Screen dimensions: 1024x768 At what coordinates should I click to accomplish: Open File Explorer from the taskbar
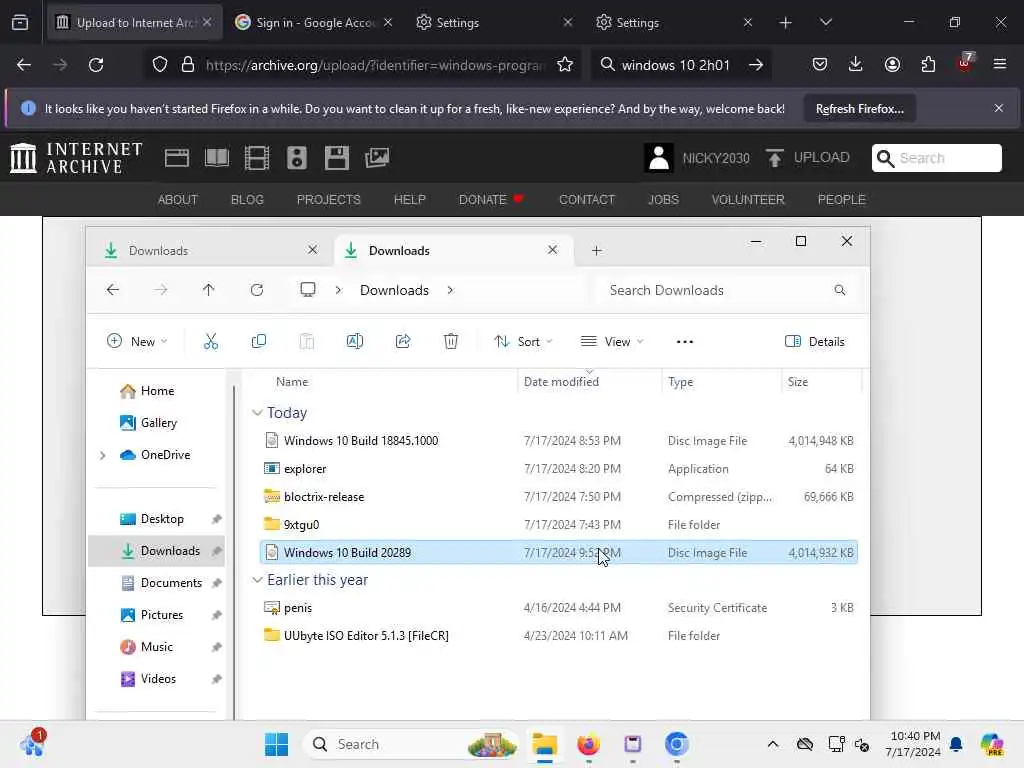click(544, 744)
